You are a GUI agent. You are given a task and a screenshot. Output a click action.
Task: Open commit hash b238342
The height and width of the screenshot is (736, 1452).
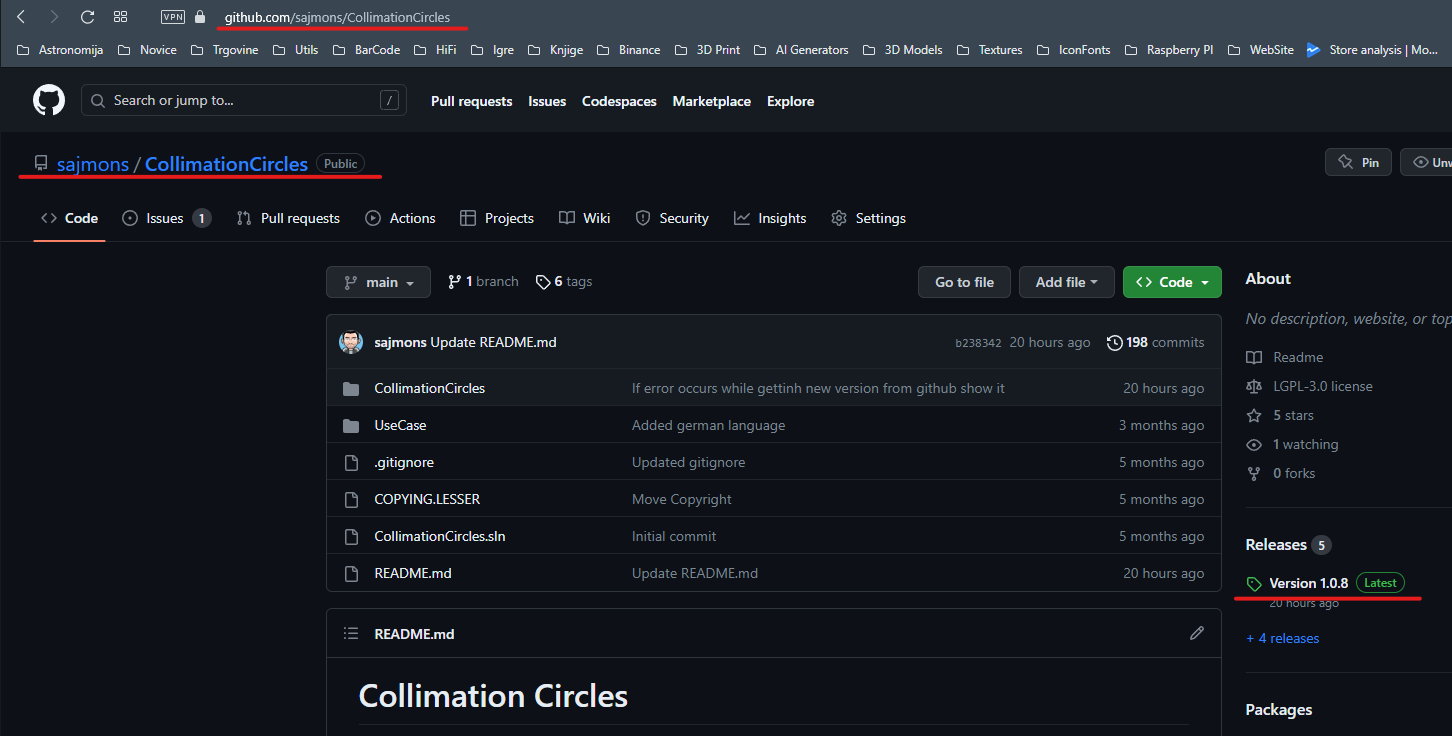[978, 342]
